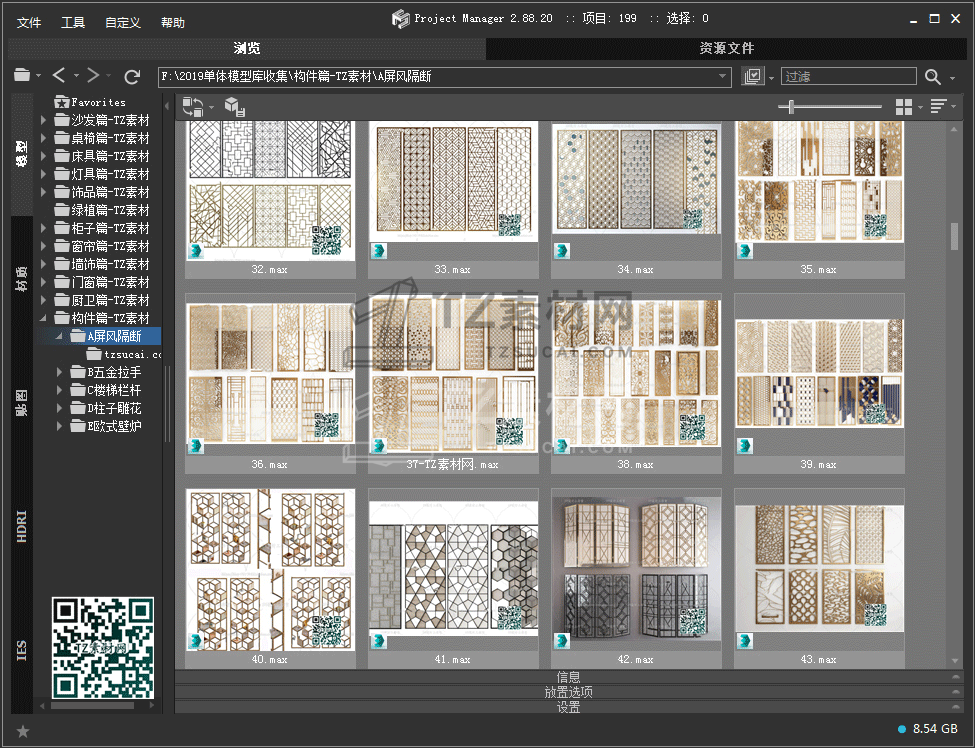Viewport: 975px width, 748px height.
Task: Expand the 沙发篇-TZ素材 tree folder
Action: point(44,120)
